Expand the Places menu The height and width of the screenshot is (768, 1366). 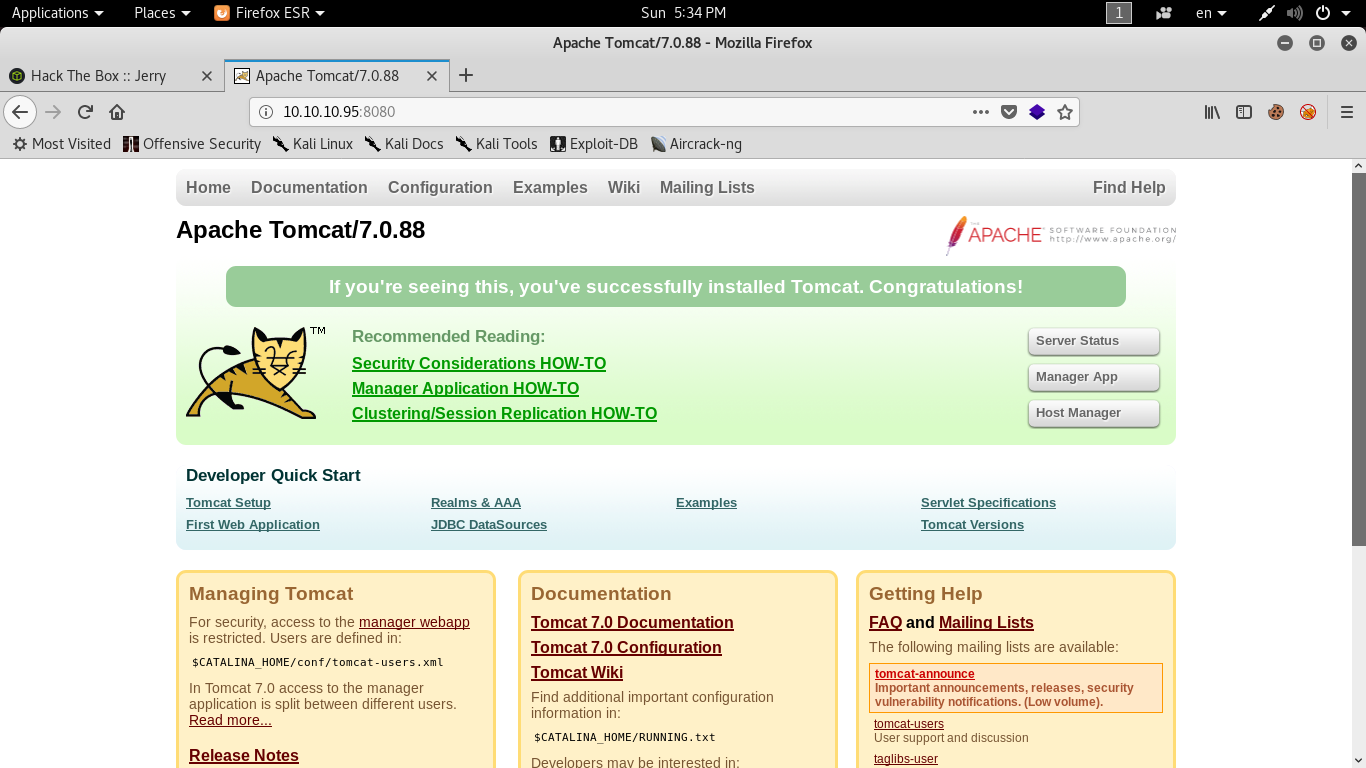point(162,13)
